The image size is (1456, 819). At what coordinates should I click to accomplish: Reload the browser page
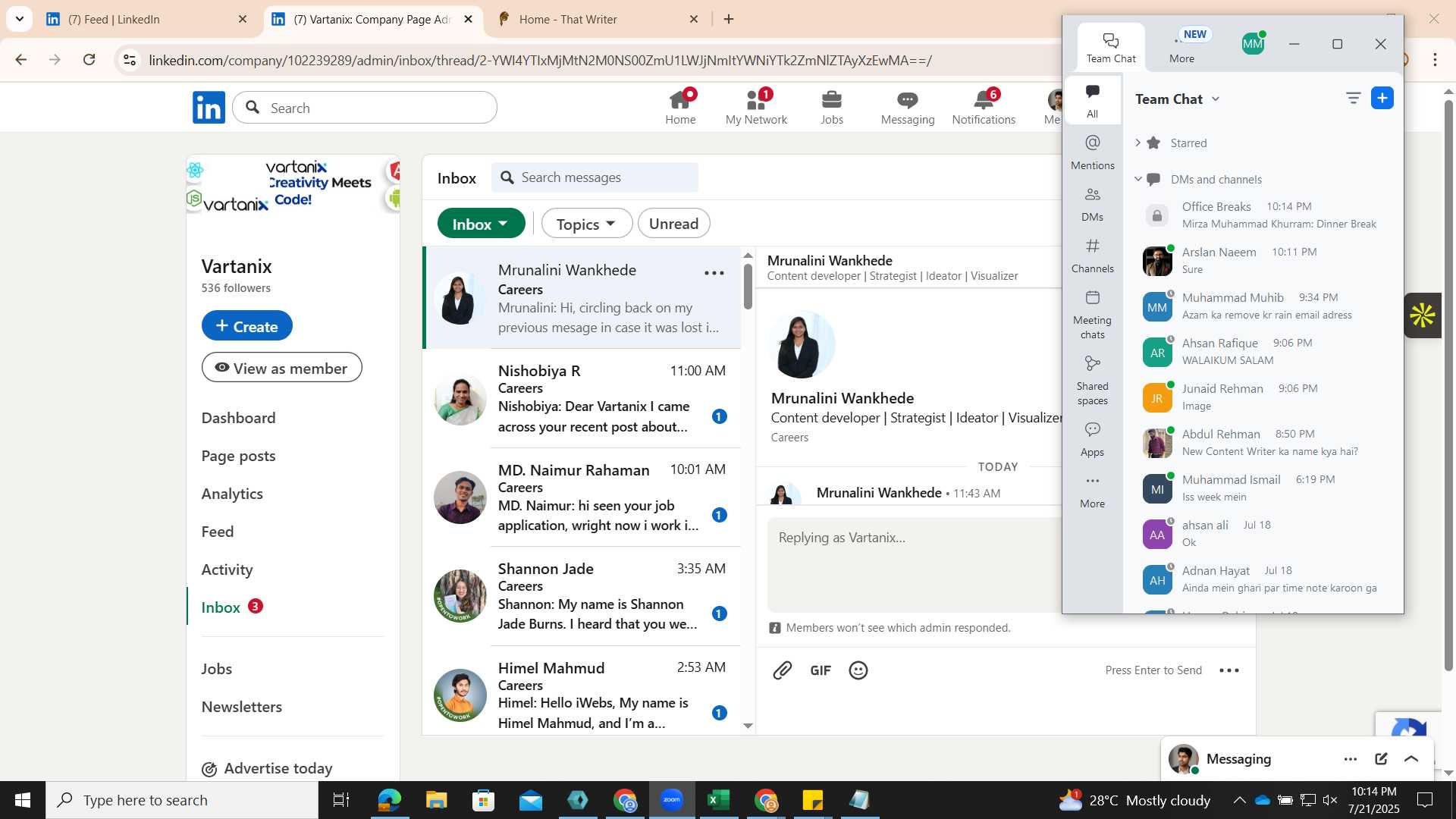tap(89, 60)
